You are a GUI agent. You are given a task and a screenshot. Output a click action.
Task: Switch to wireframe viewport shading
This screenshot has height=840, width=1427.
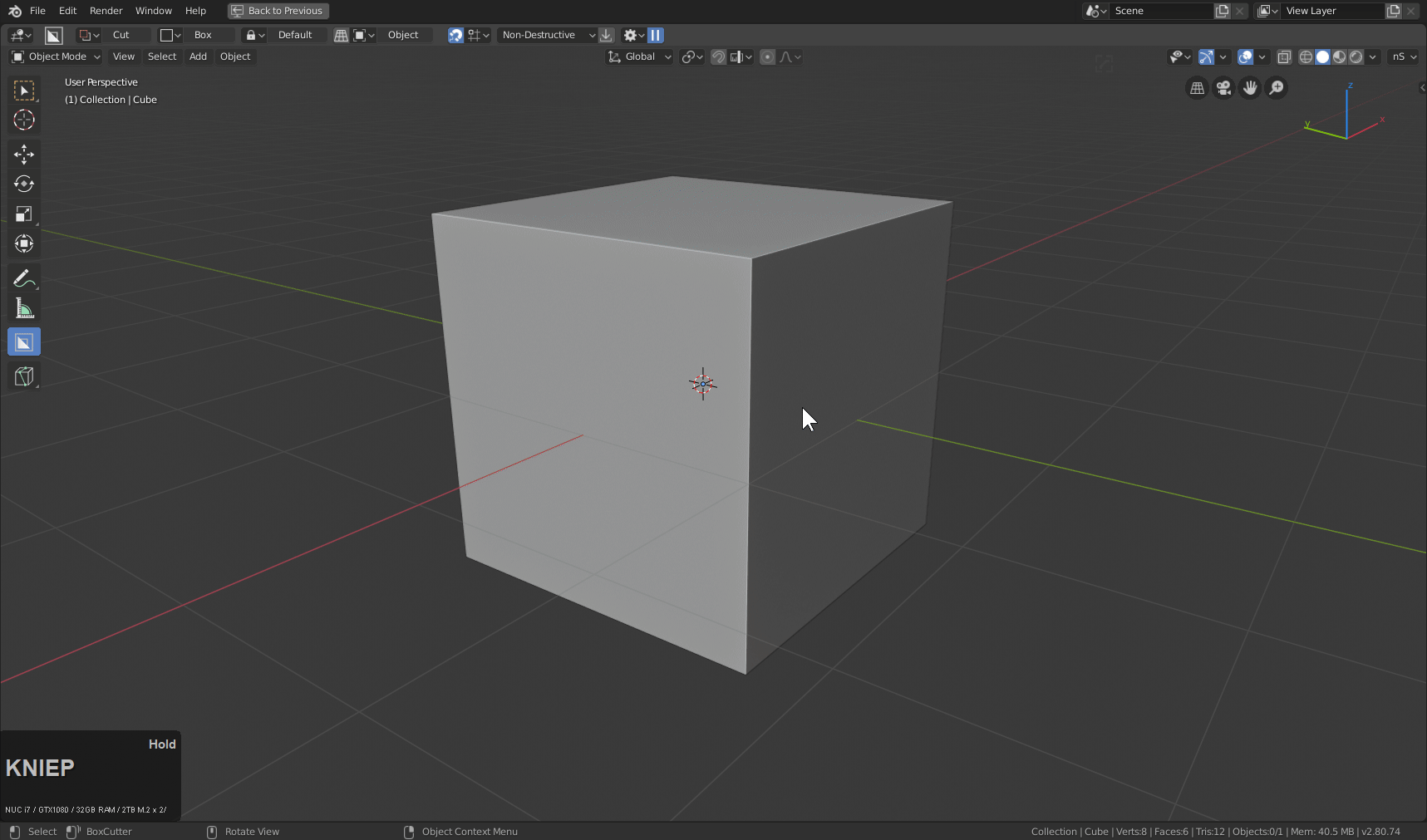point(1306,57)
